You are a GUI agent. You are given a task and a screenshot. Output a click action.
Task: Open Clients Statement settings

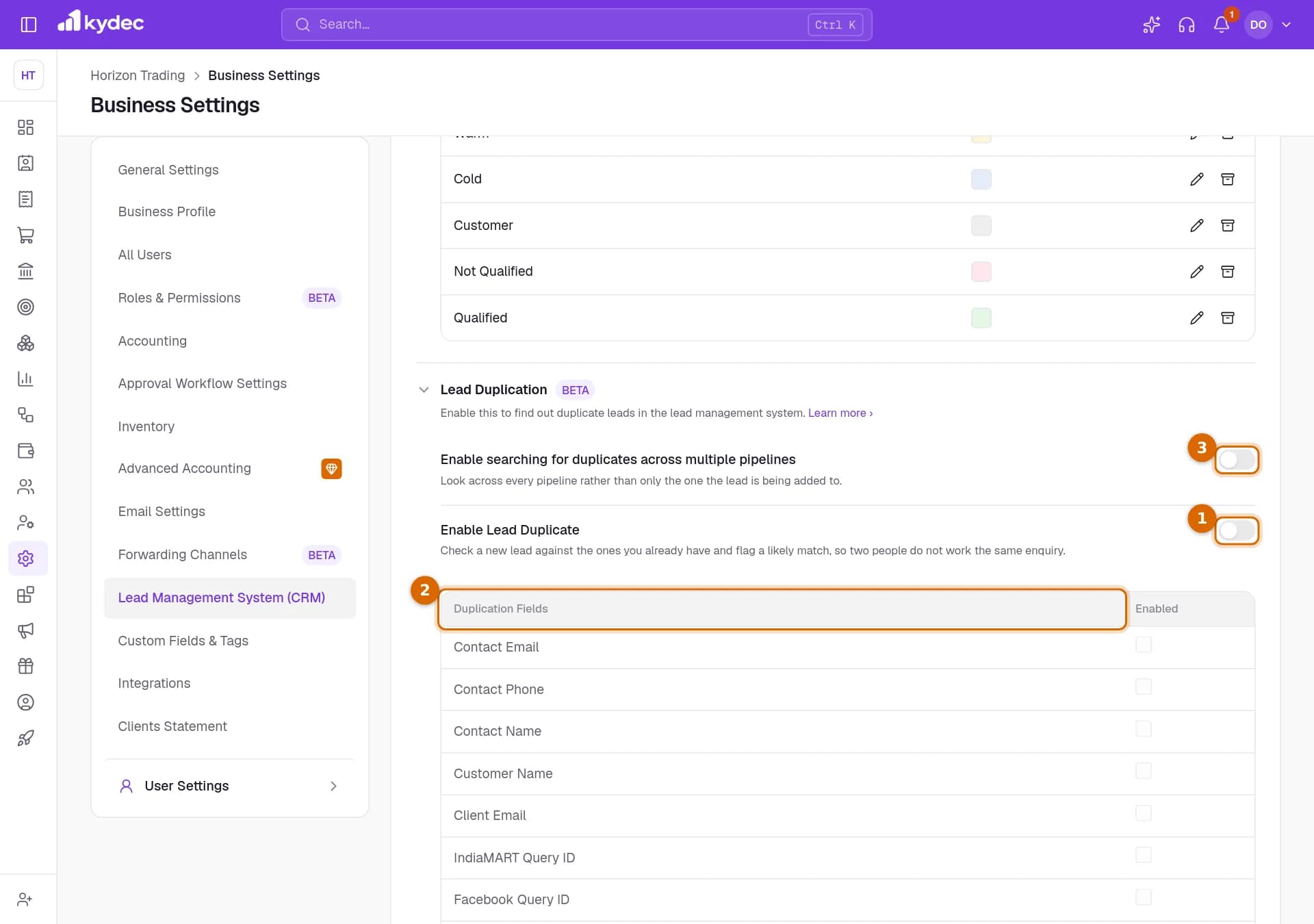230,726
